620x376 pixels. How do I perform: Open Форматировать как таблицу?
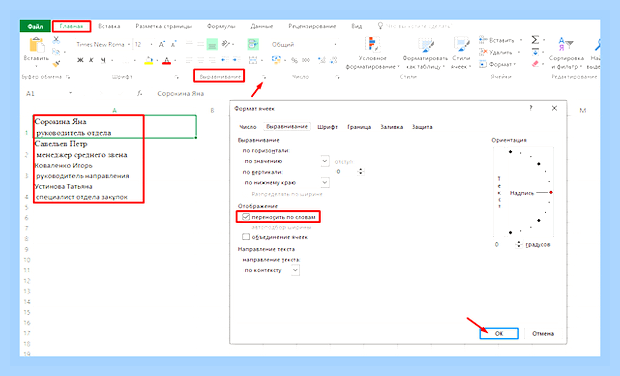tap(425, 53)
